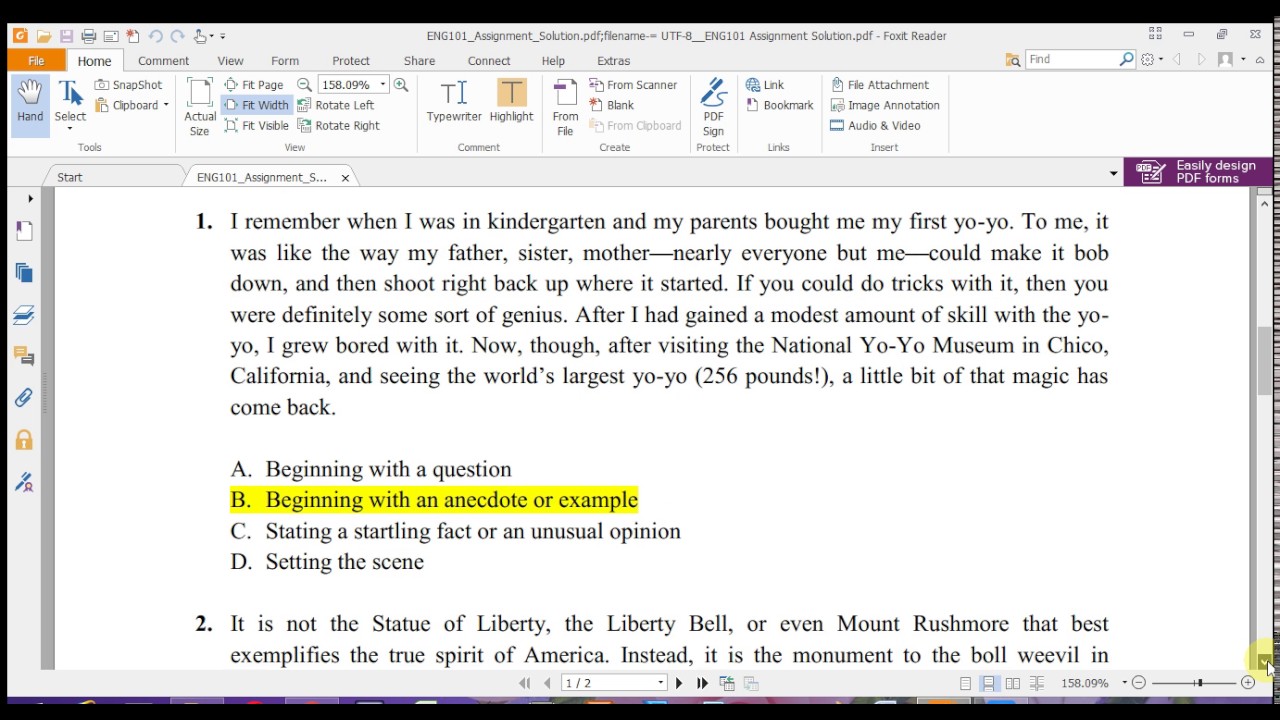Create PDF From File
This screenshot has width=1280, height=720.
[x=565, y=108]
